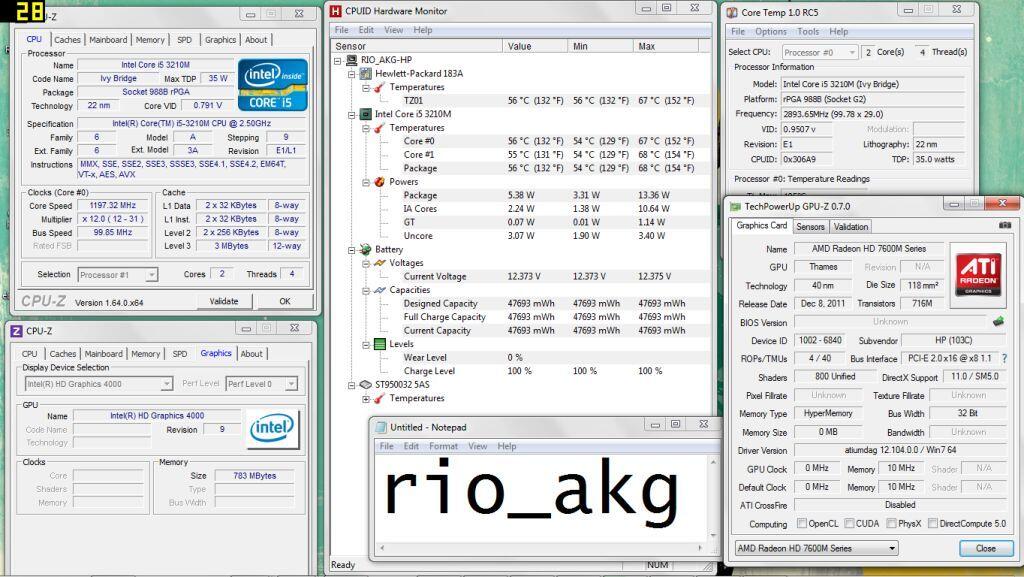Image resolution: width=1024 pixels, height=577 pixels.
Task: Switch to the Validation tab in GPU-Z
Action: (x=850, y=226)
